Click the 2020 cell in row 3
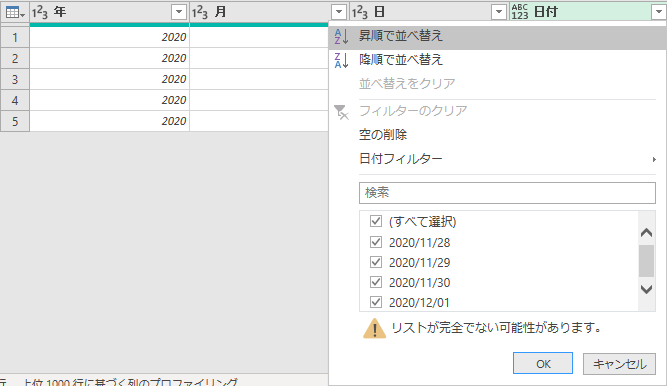Viewport: 667px width, 386px height. [x=109, y=79]
